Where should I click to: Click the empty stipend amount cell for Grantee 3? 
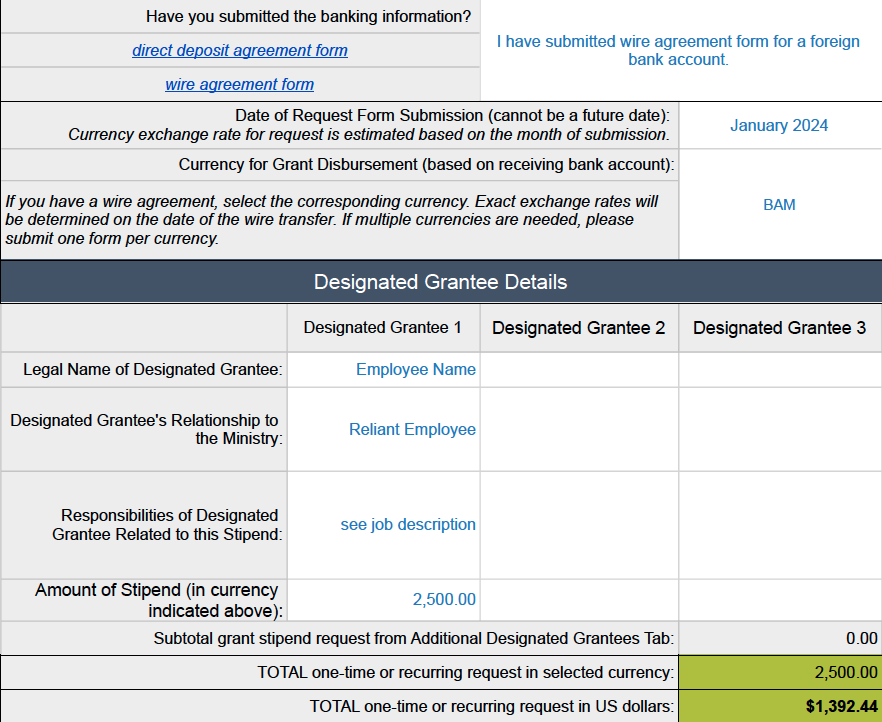[x=779, y=600]
